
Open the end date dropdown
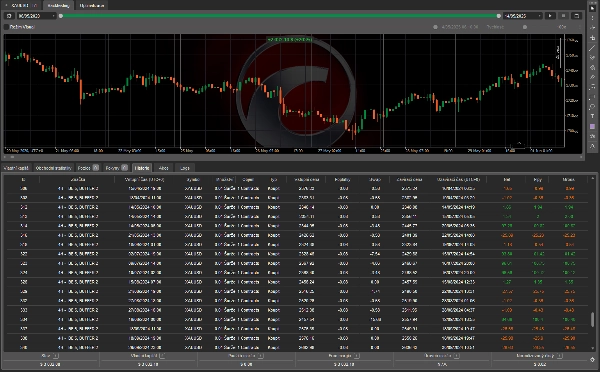523,16
